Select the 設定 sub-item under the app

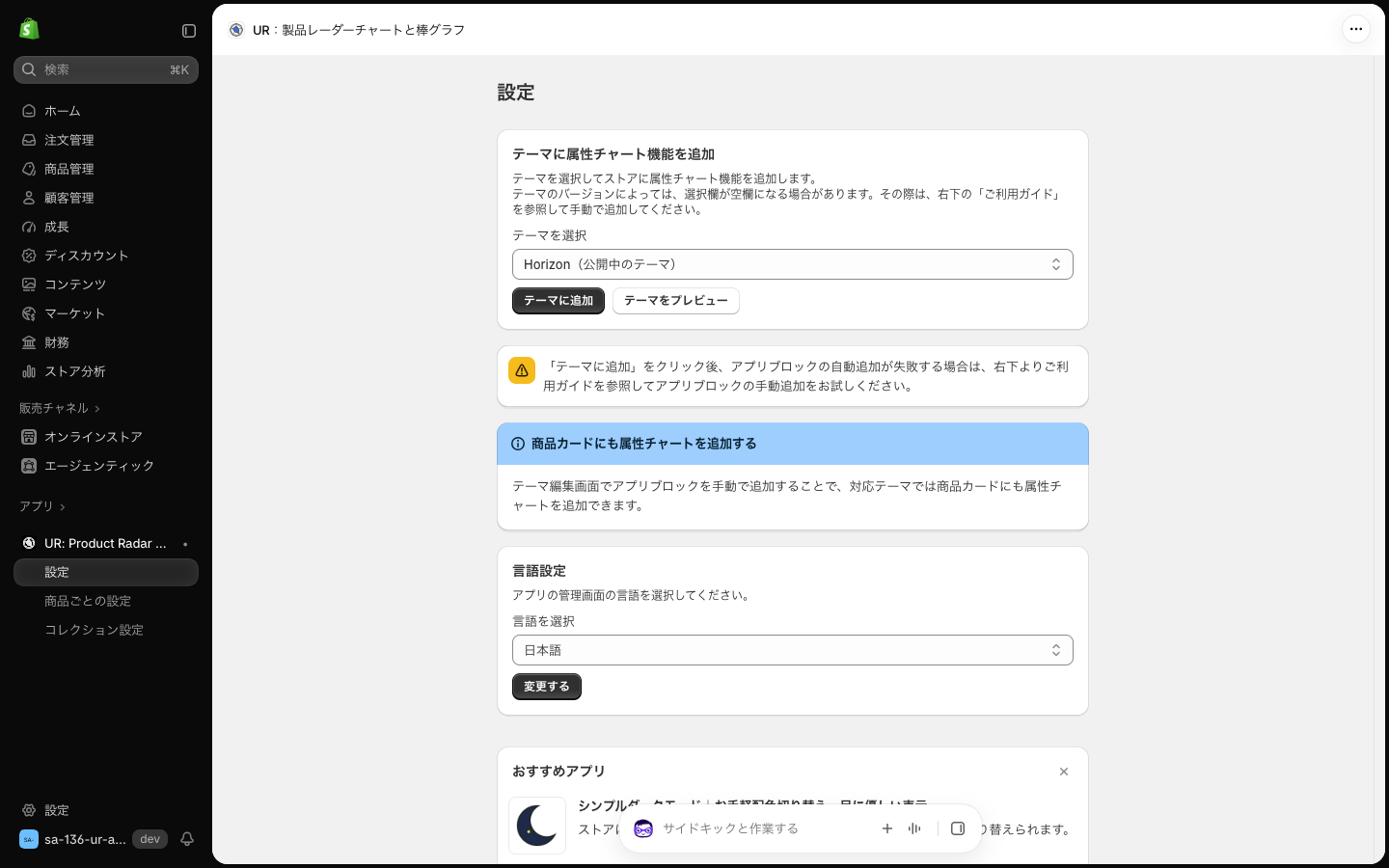[106, 572]
